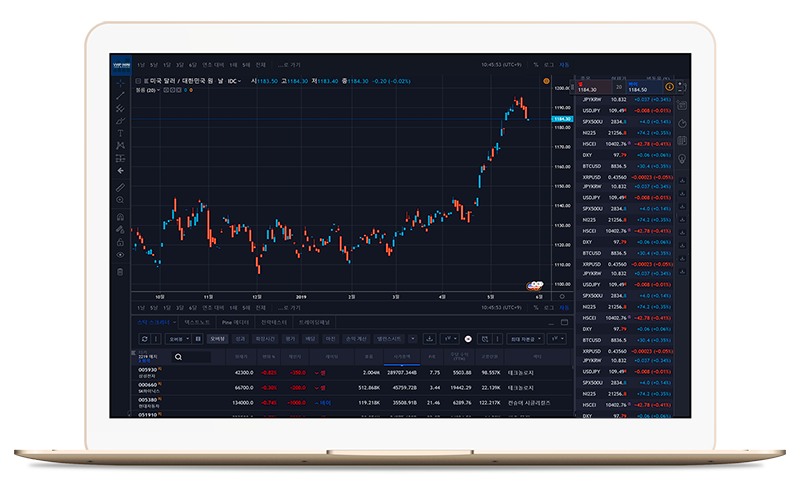Set range to 연초 대비 above the chart

click(213, 65)
